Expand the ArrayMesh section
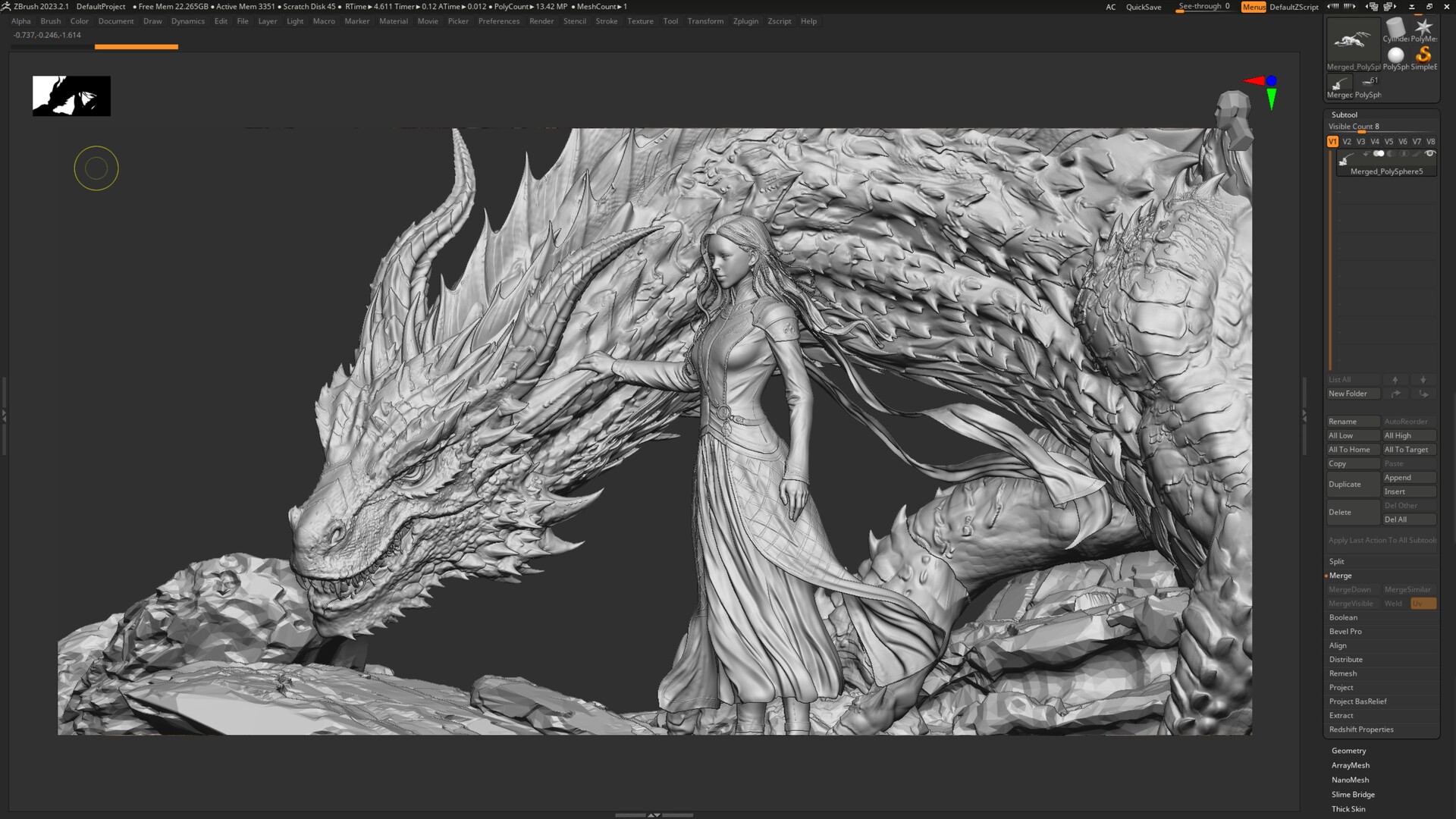 click(1351, 765)
